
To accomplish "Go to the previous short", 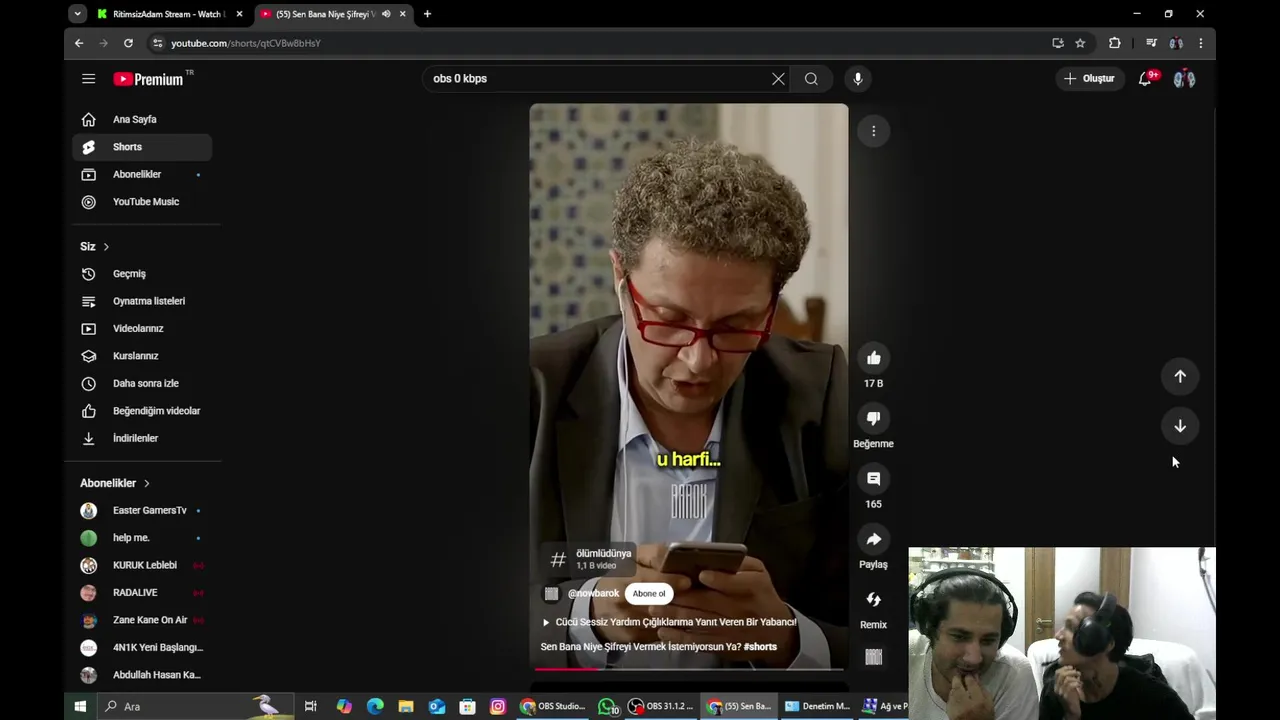I will 1180,376.
